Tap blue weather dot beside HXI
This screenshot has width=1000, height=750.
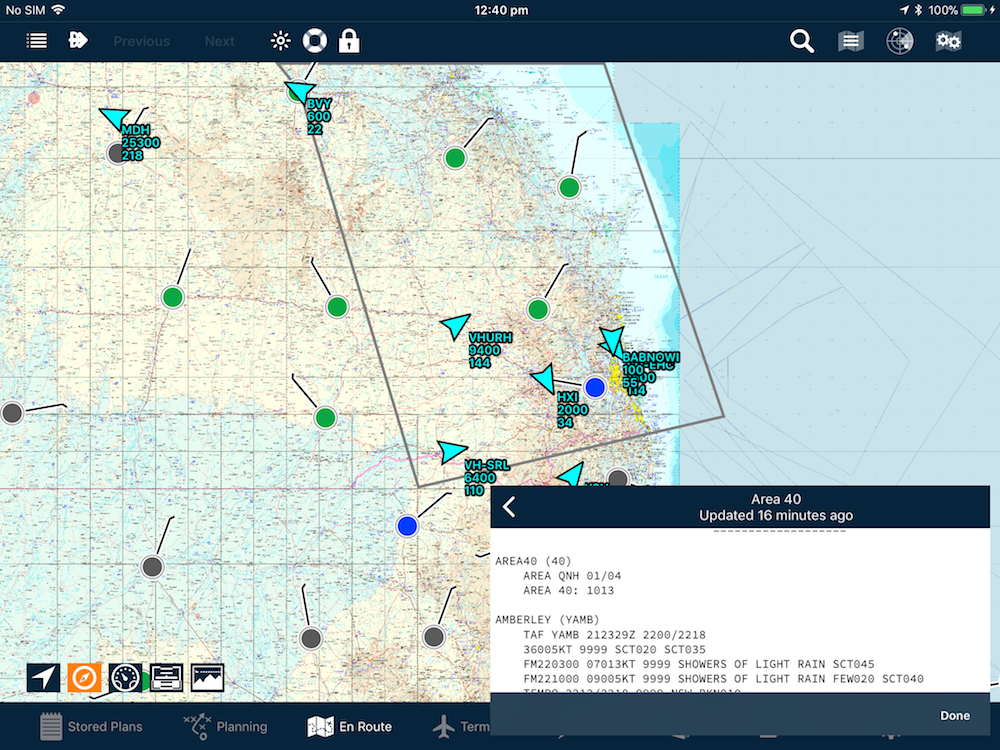[594, 387]
